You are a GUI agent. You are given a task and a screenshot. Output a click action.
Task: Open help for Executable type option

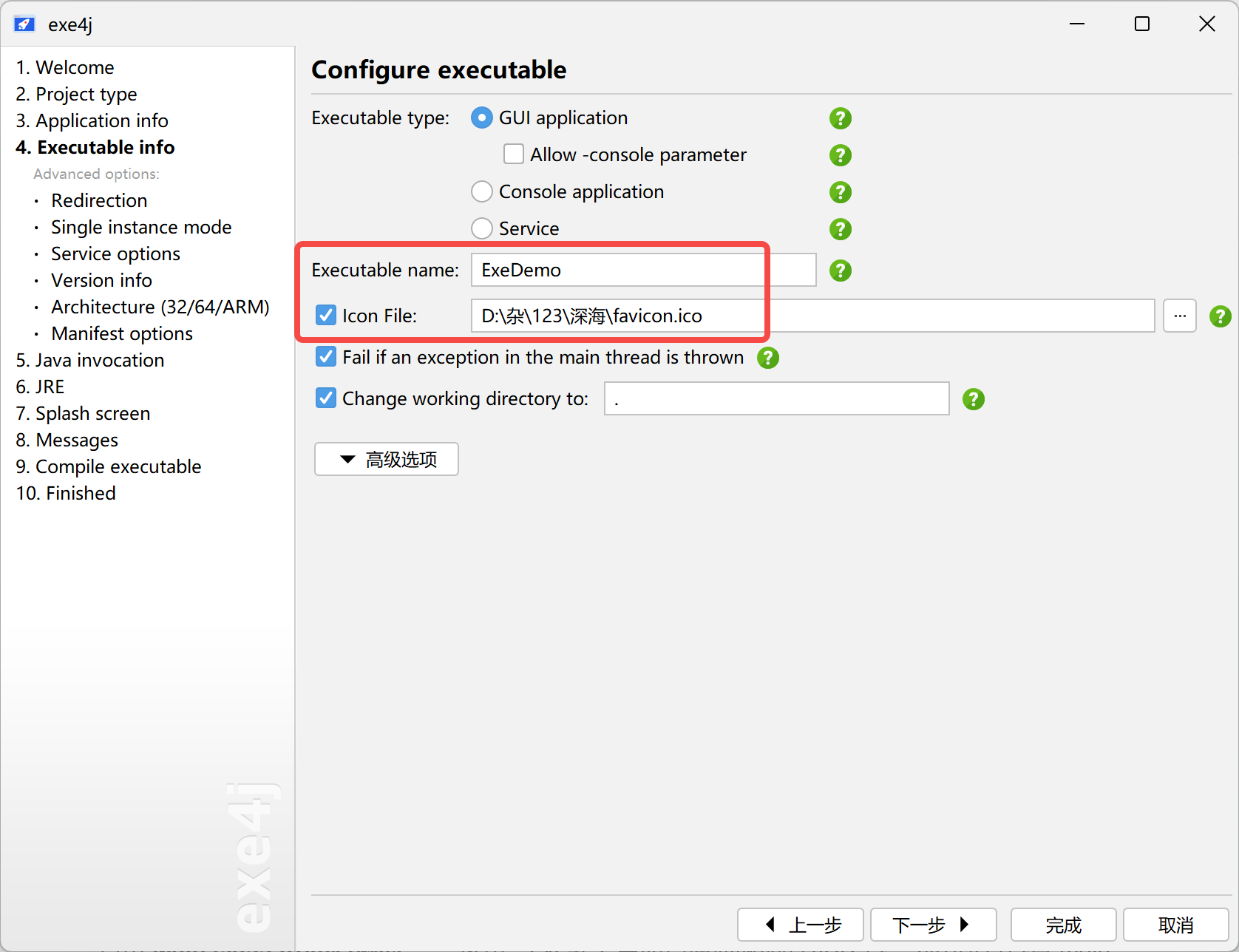pyautogui.click(x=840, y=118)
